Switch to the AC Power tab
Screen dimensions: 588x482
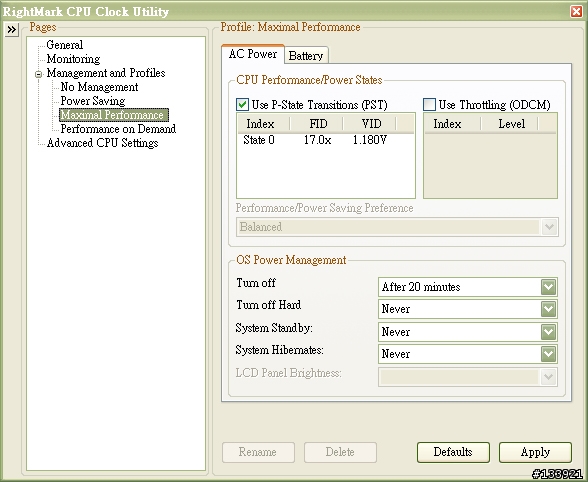point(253,54)
